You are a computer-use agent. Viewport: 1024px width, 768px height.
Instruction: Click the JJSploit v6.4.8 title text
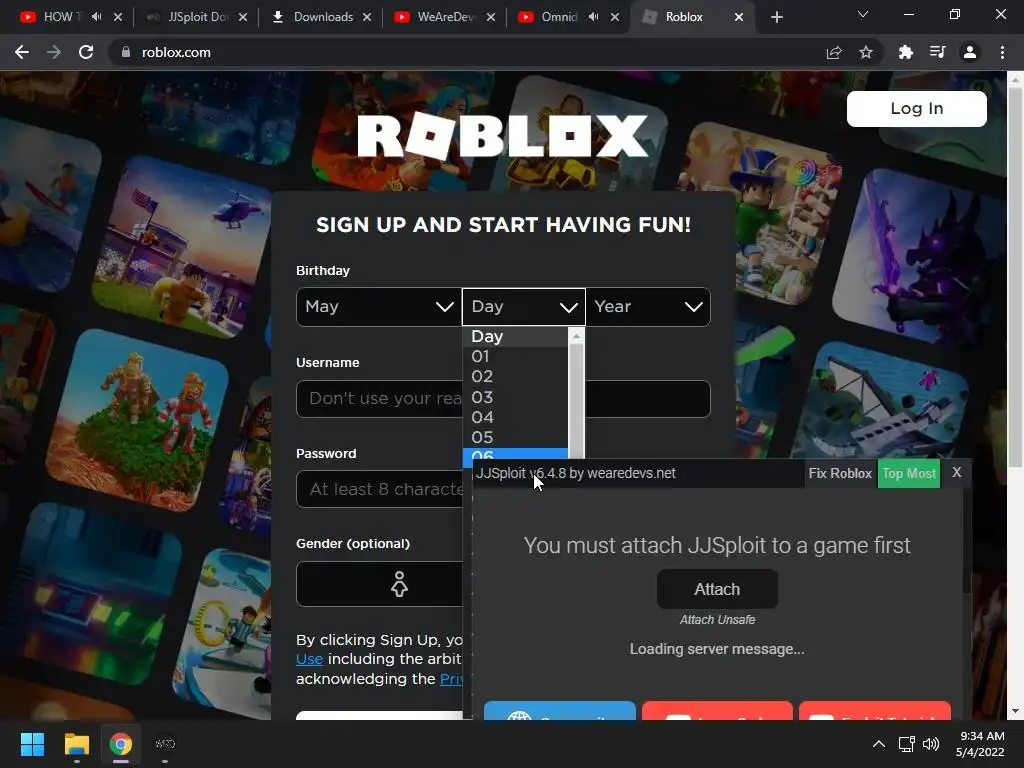[575, 473]
